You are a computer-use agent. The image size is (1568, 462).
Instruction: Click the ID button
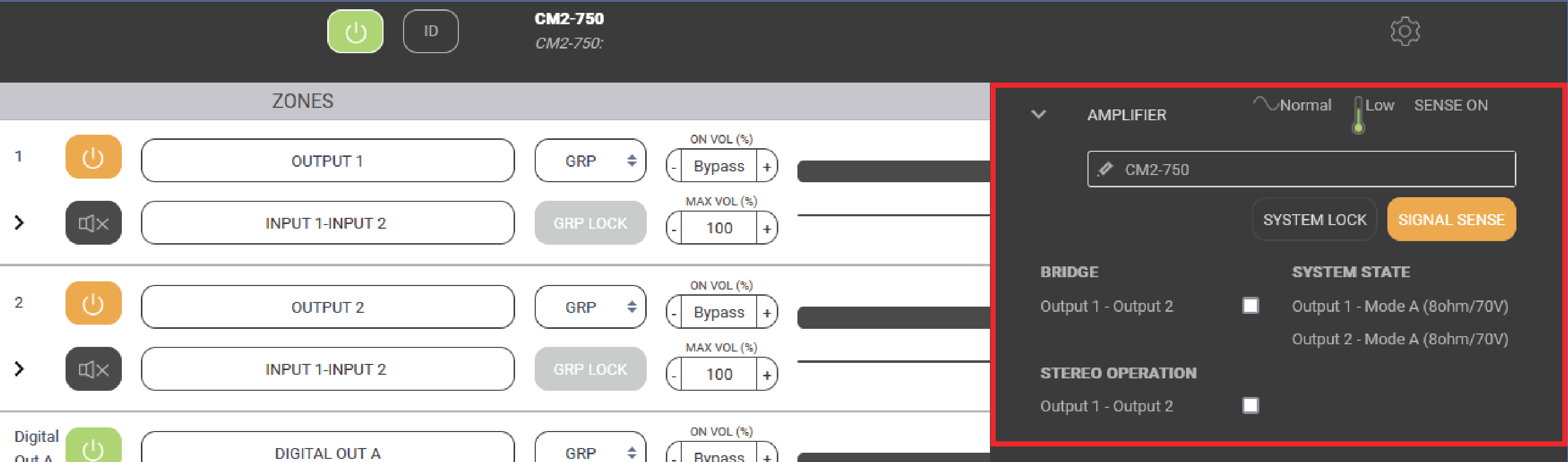[x=430, y=31]
